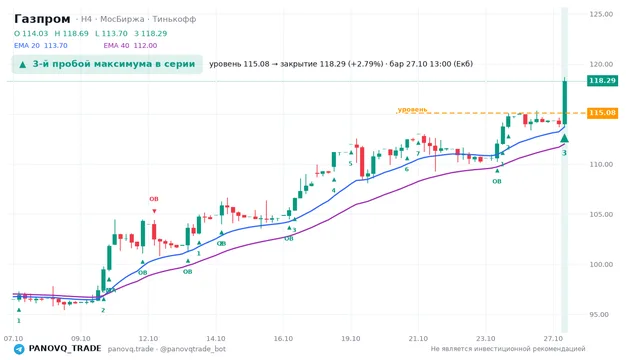This screenshot has width=640, height=360.
Task: Click the low value "L 113.70"
Action: click(111, 33)
